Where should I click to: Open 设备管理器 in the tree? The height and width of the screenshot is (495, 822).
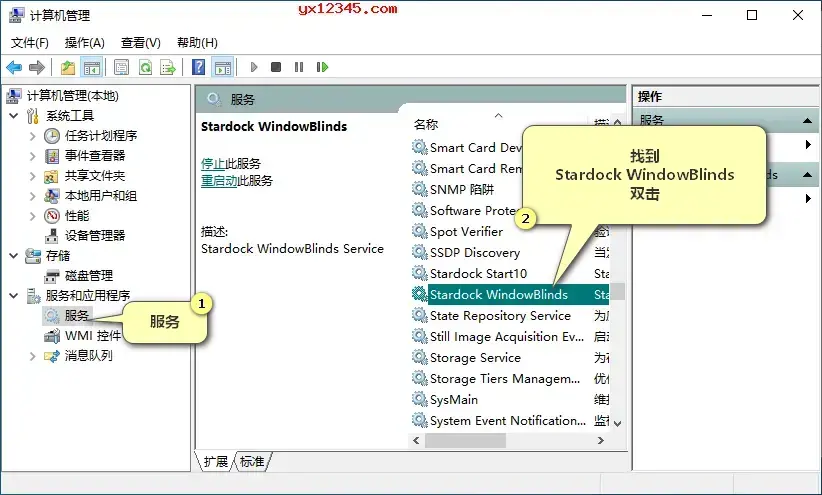pyautogui.click(x=95, y=235)
